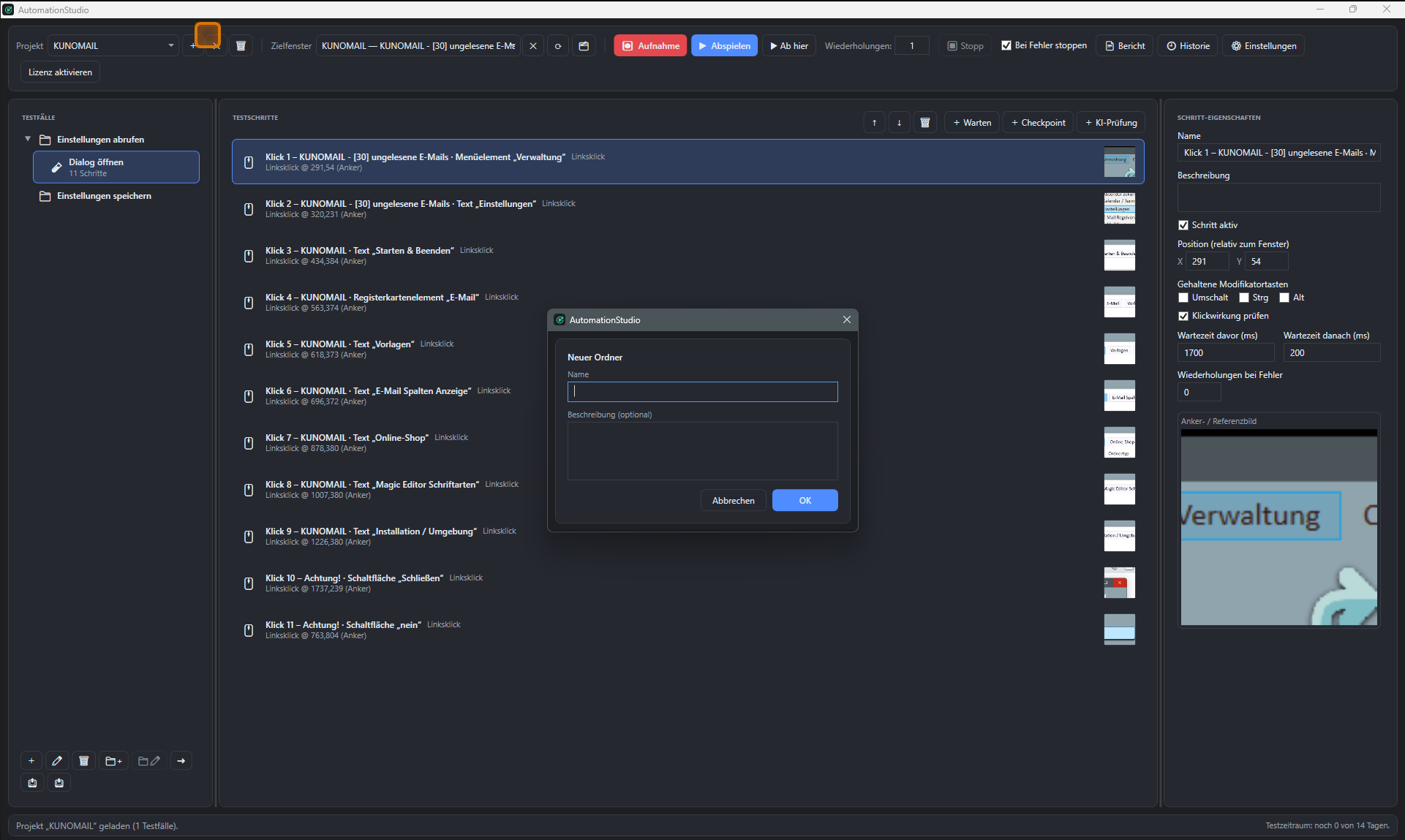Add a new test case with plus icon
This screenshot has height=840, width=1405.
[31, 761]
